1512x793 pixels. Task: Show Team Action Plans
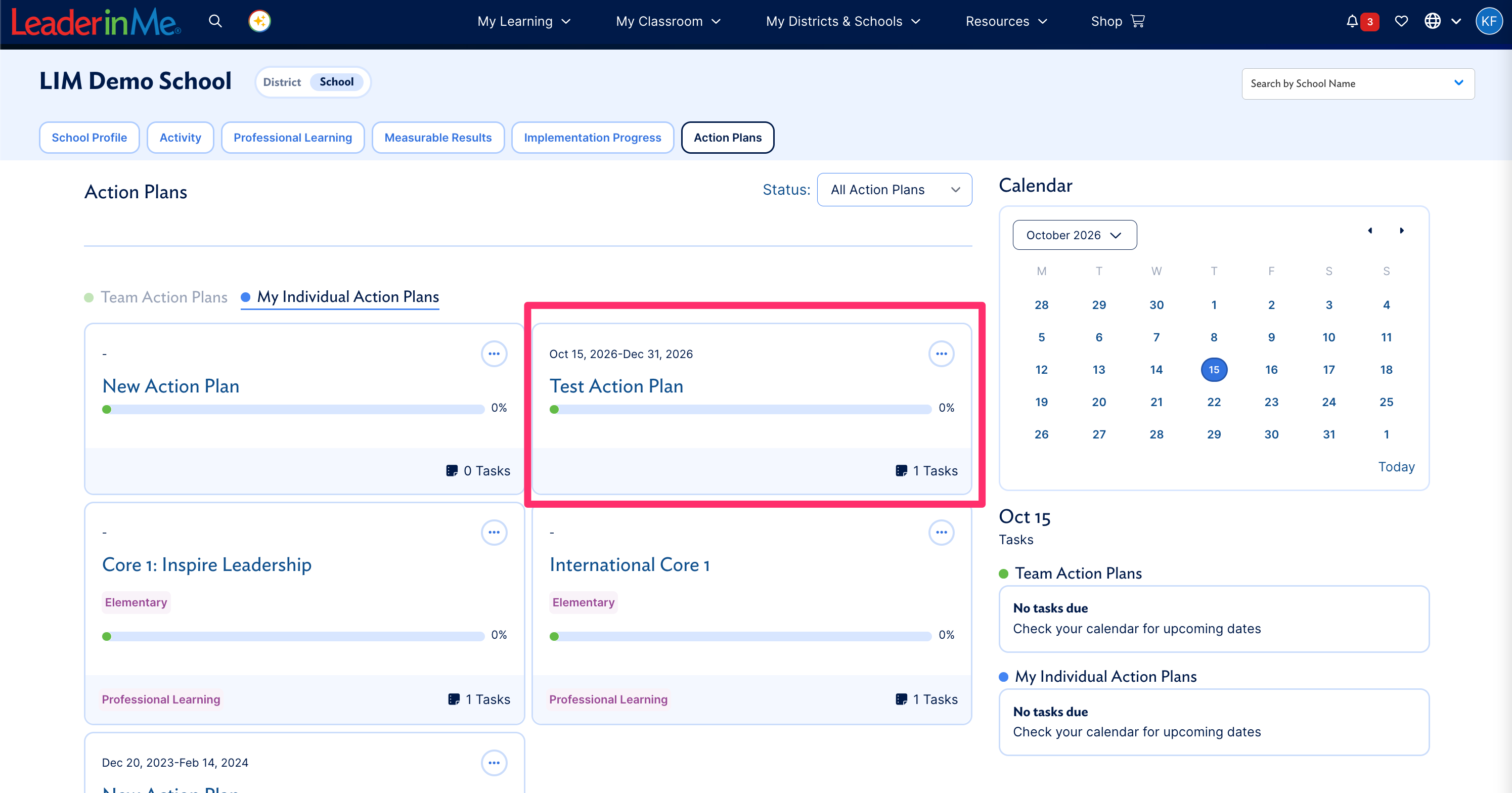(x=156, y=297)
